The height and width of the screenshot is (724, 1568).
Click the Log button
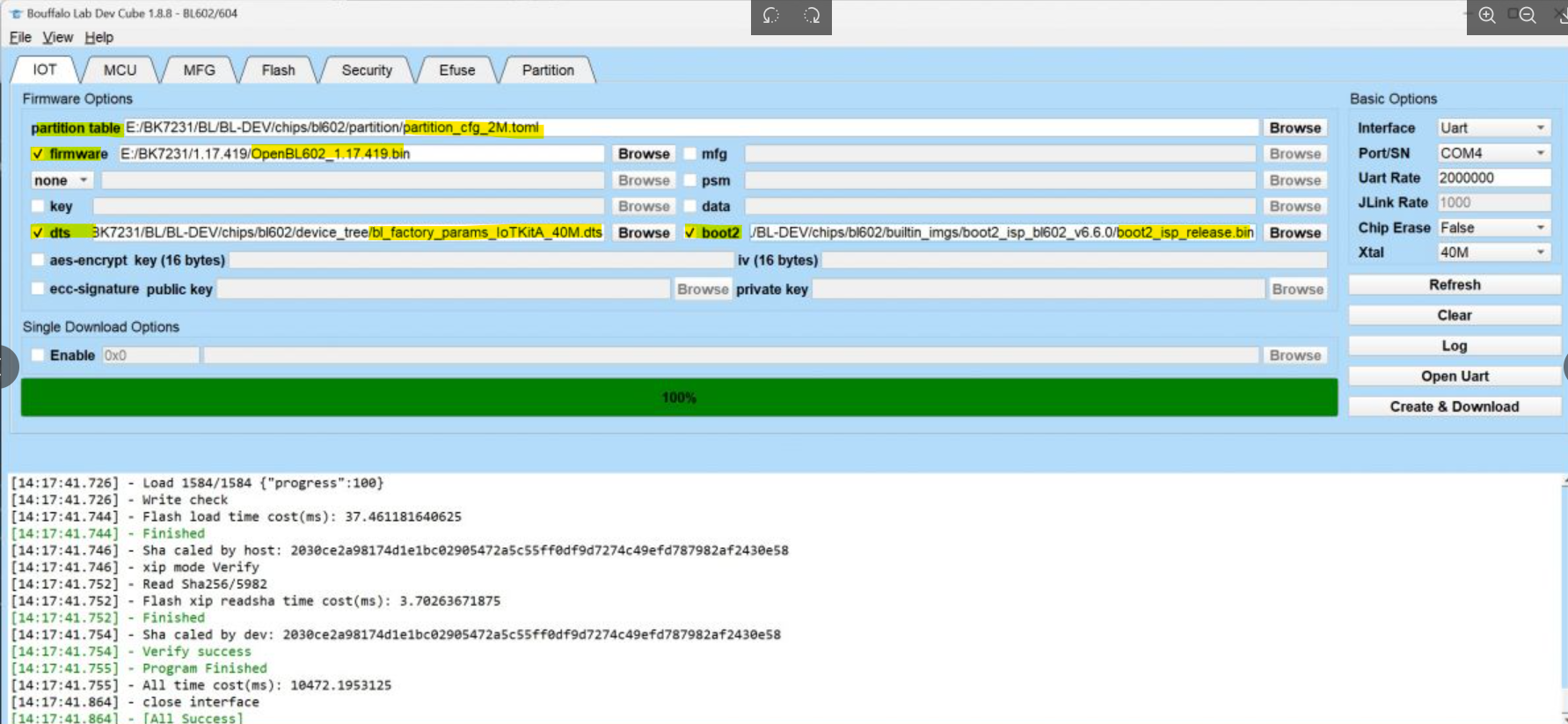point(1455,346)
